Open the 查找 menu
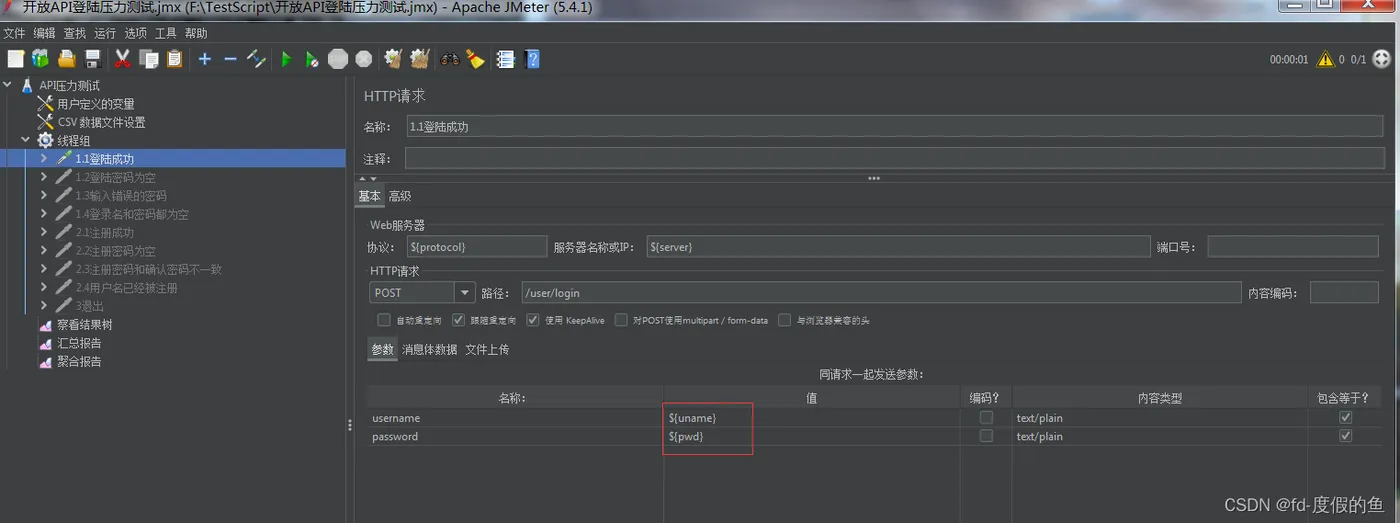The image size is (1400, 523). click(75, 33)
